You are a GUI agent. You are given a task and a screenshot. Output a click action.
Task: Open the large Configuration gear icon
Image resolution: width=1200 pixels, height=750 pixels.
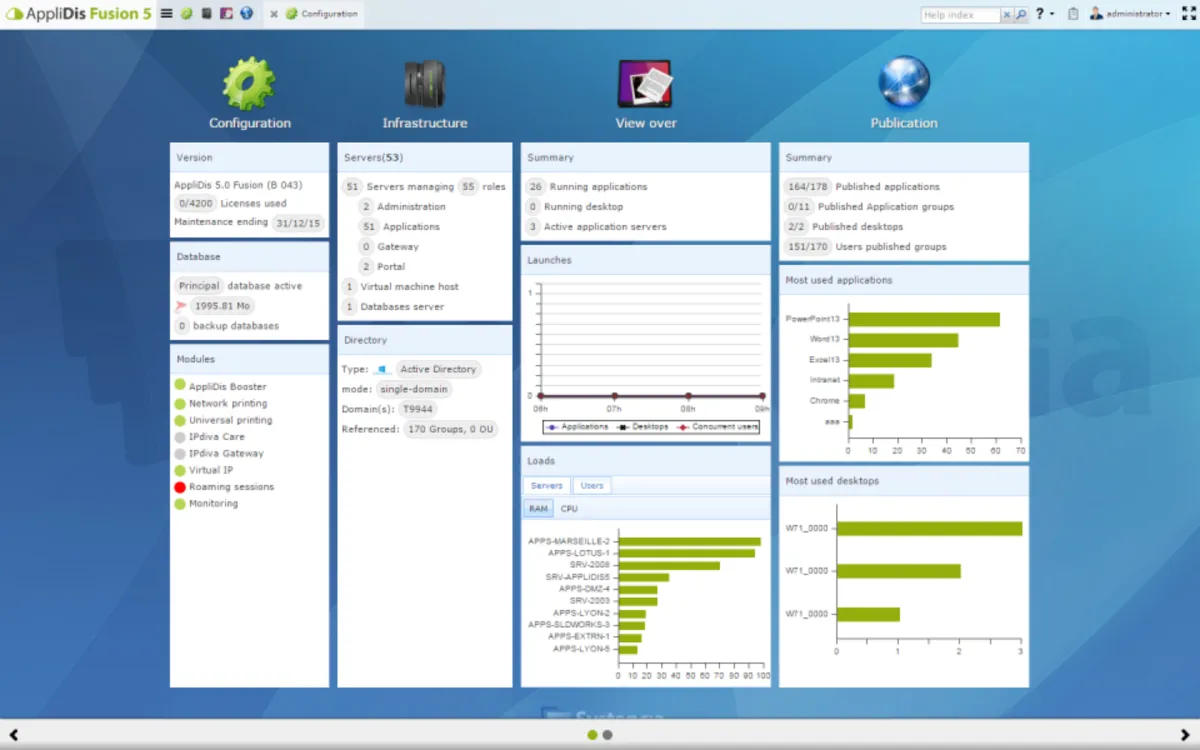[x=249, y=83]
